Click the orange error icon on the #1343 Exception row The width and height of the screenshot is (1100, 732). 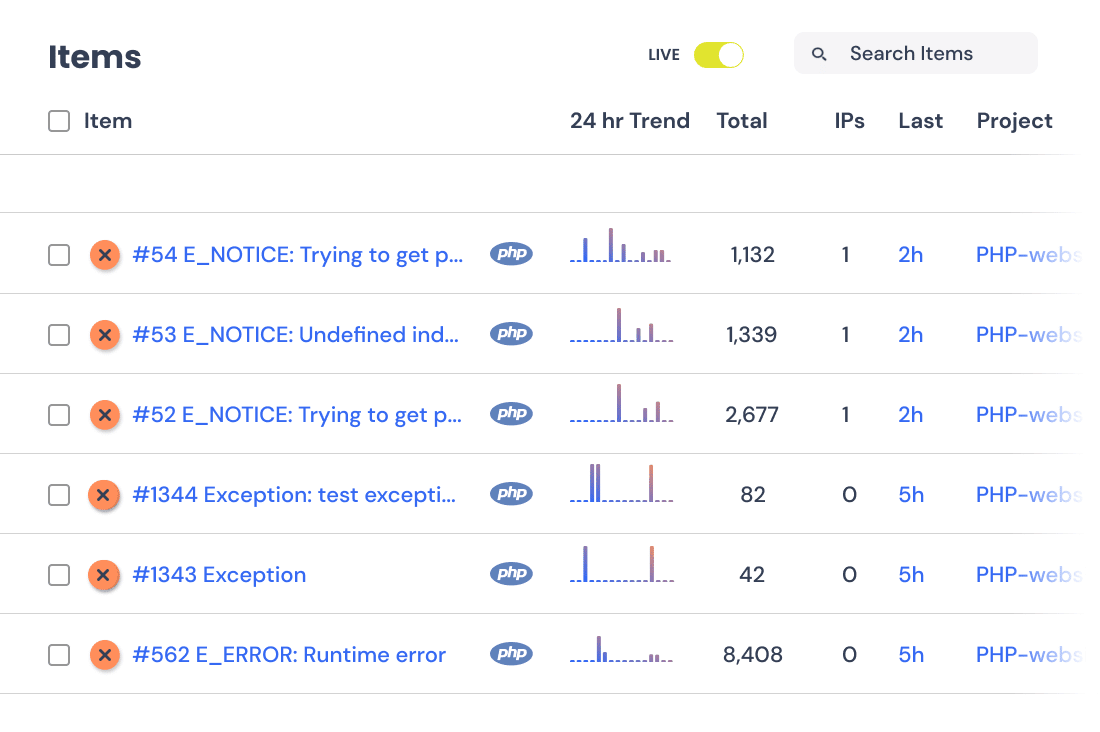tap(105, 574)
